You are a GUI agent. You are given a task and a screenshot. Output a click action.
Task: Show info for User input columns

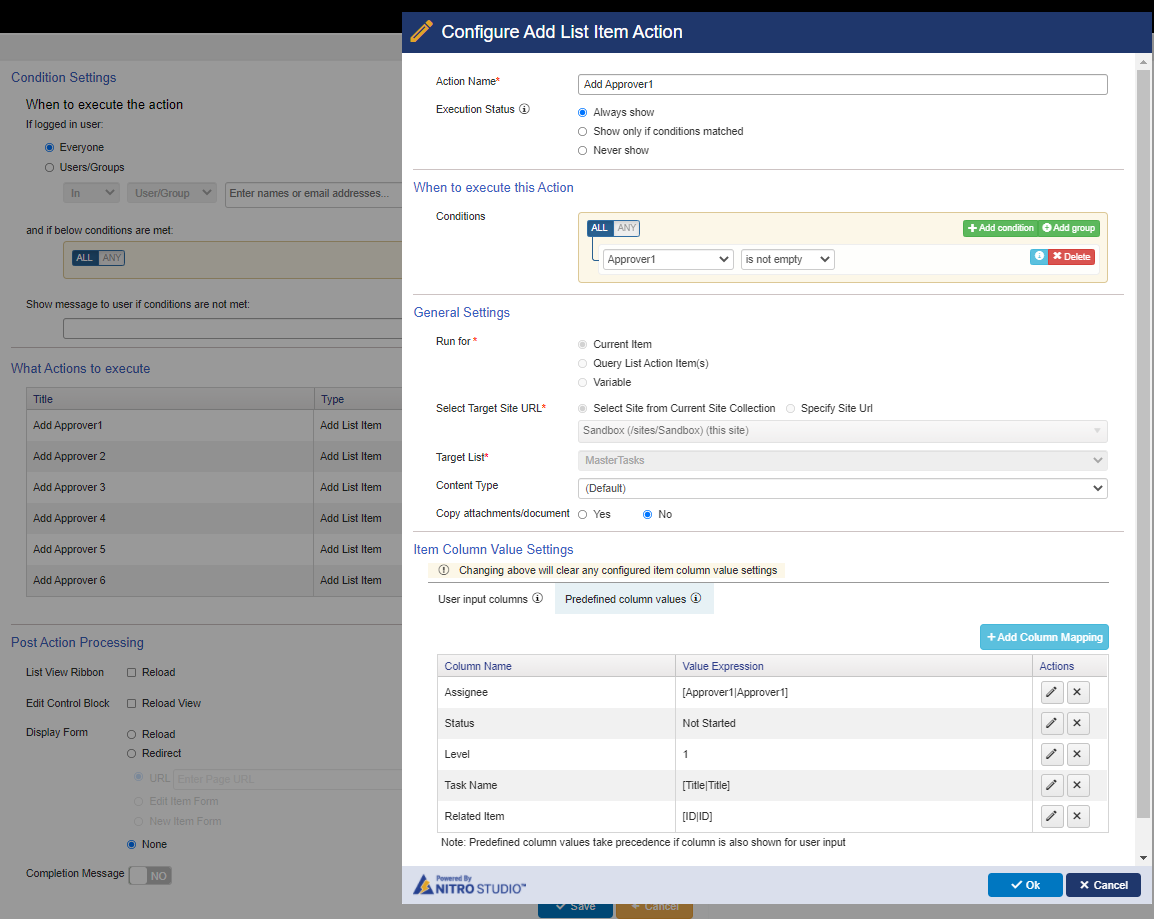537,598
